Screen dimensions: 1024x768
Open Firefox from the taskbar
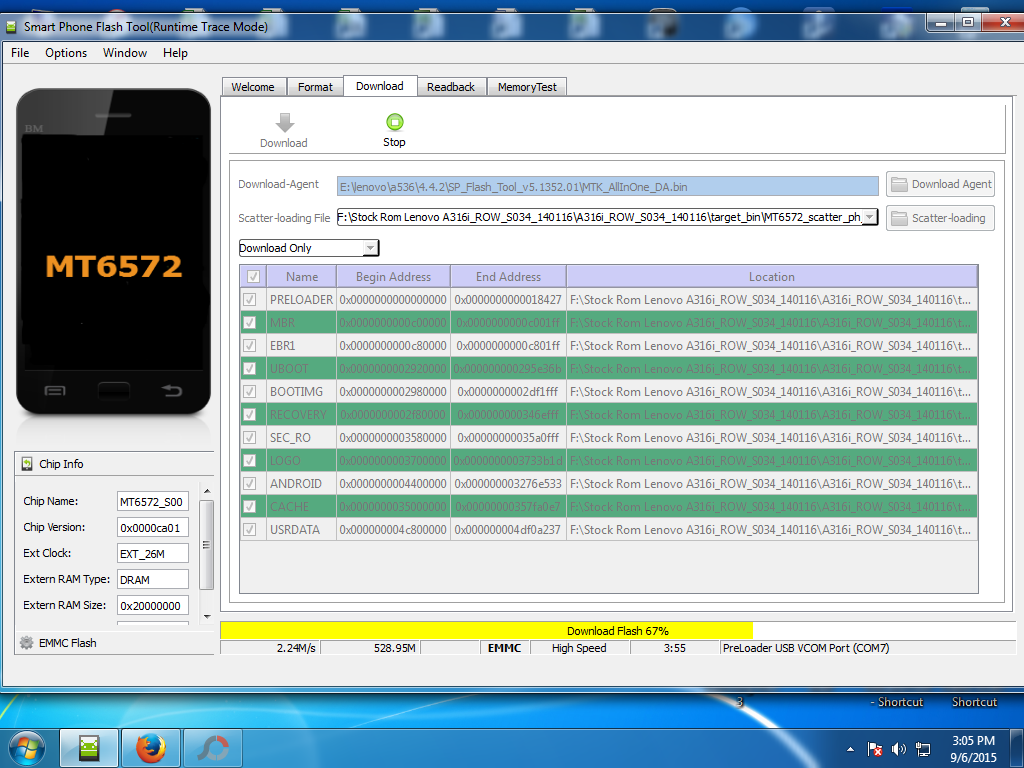click(x=150, y=747)
